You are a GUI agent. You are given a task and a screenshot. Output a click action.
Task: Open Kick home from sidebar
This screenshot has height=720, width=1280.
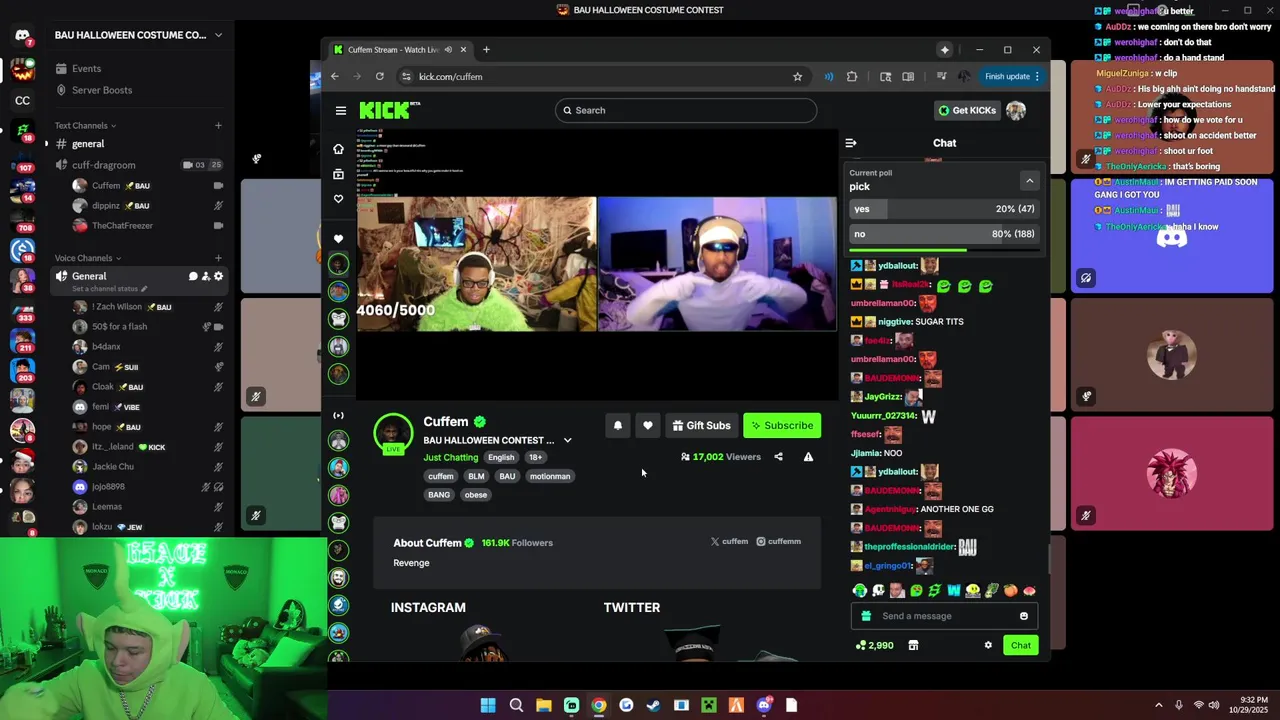tap(338, 149)
